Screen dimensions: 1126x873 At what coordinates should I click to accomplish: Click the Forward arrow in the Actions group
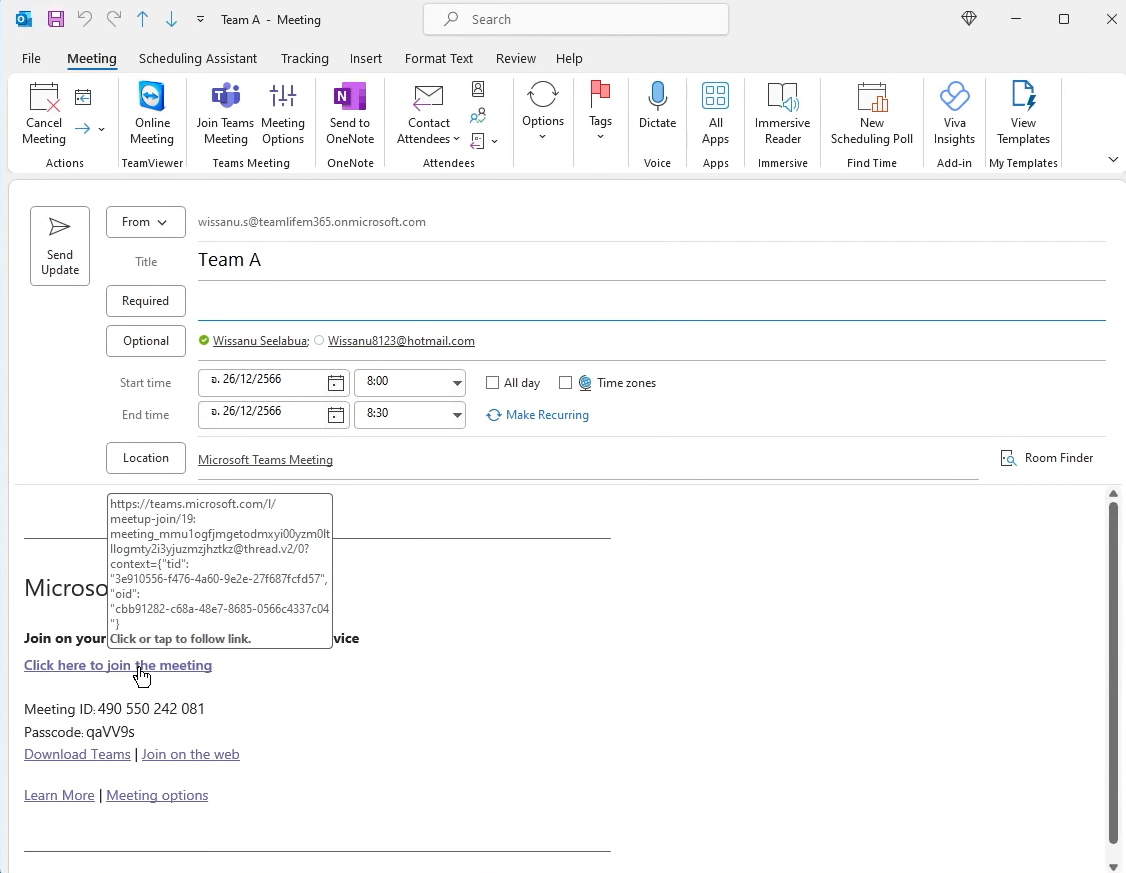[x=83, y=129]
